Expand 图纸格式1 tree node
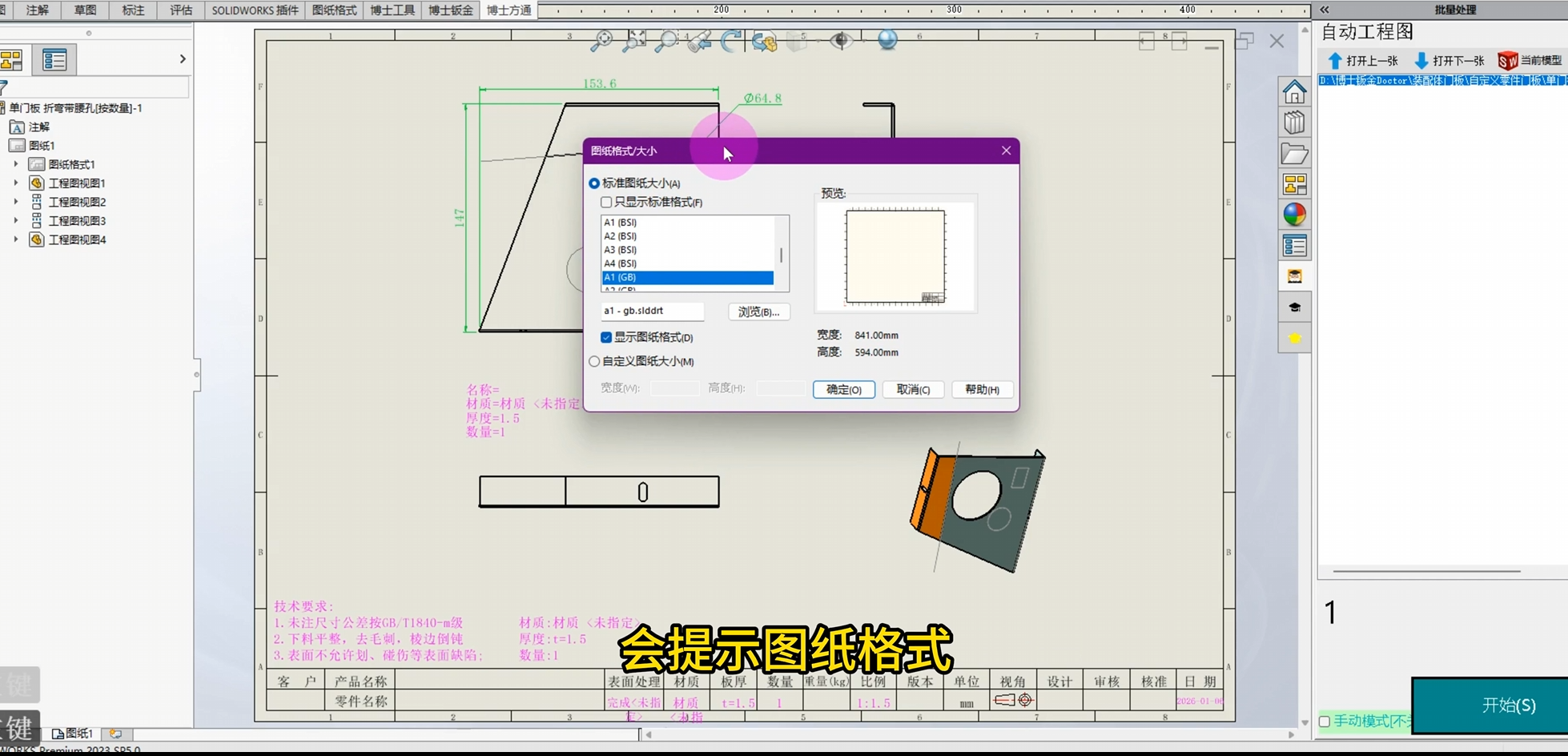The image size is (1568, 756). (15, 164)
